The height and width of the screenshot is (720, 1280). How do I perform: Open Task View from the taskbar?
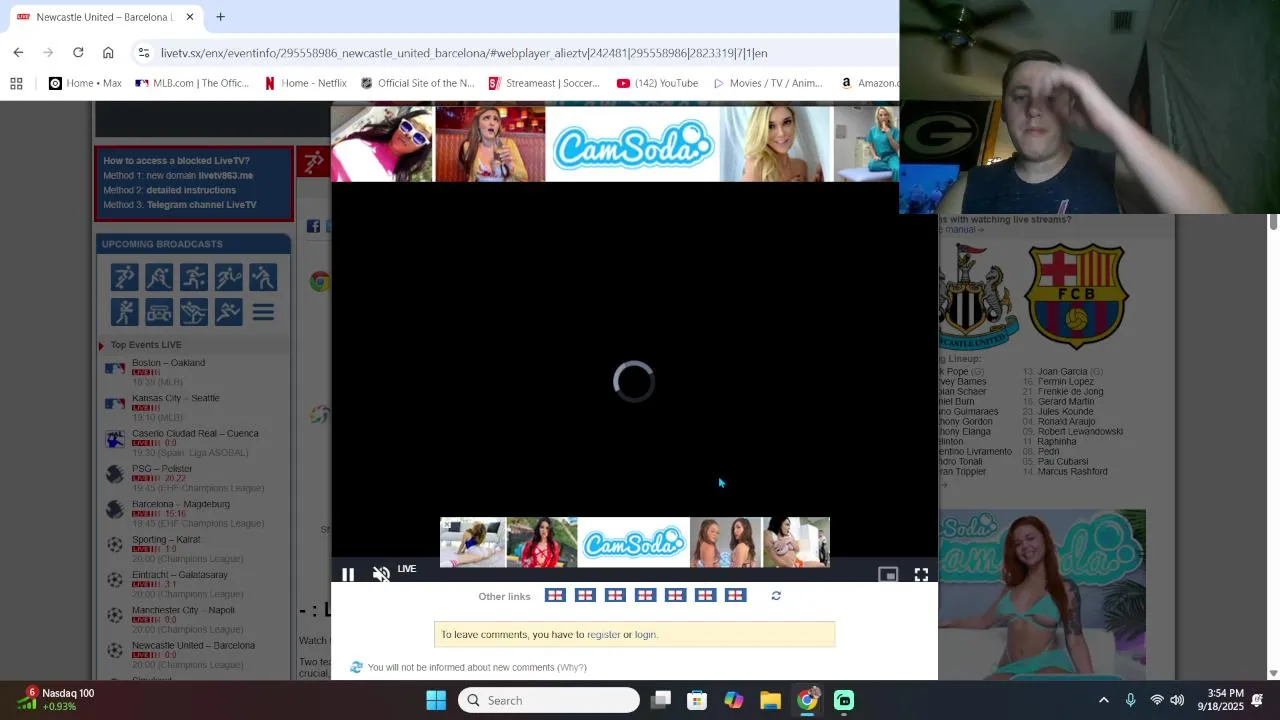click(x=661, y=700)
